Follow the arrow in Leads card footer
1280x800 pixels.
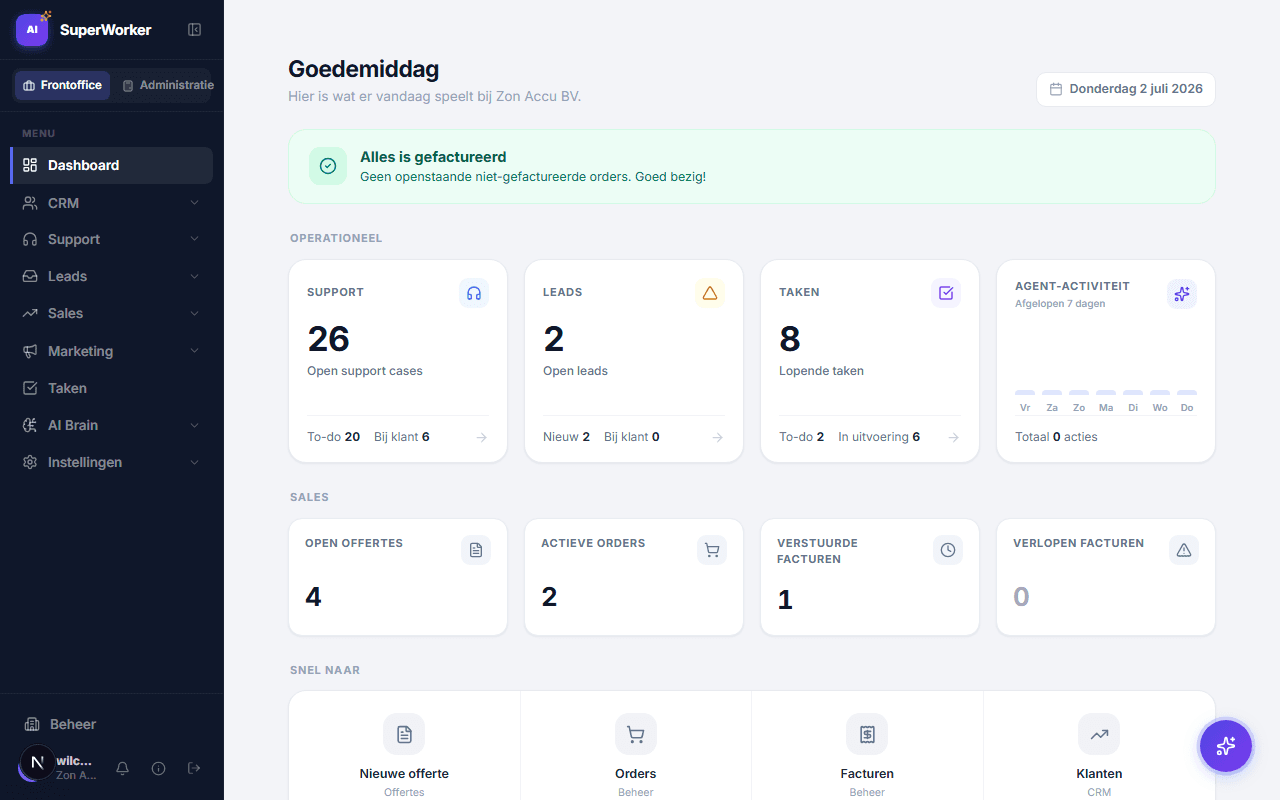pos(717,437)
